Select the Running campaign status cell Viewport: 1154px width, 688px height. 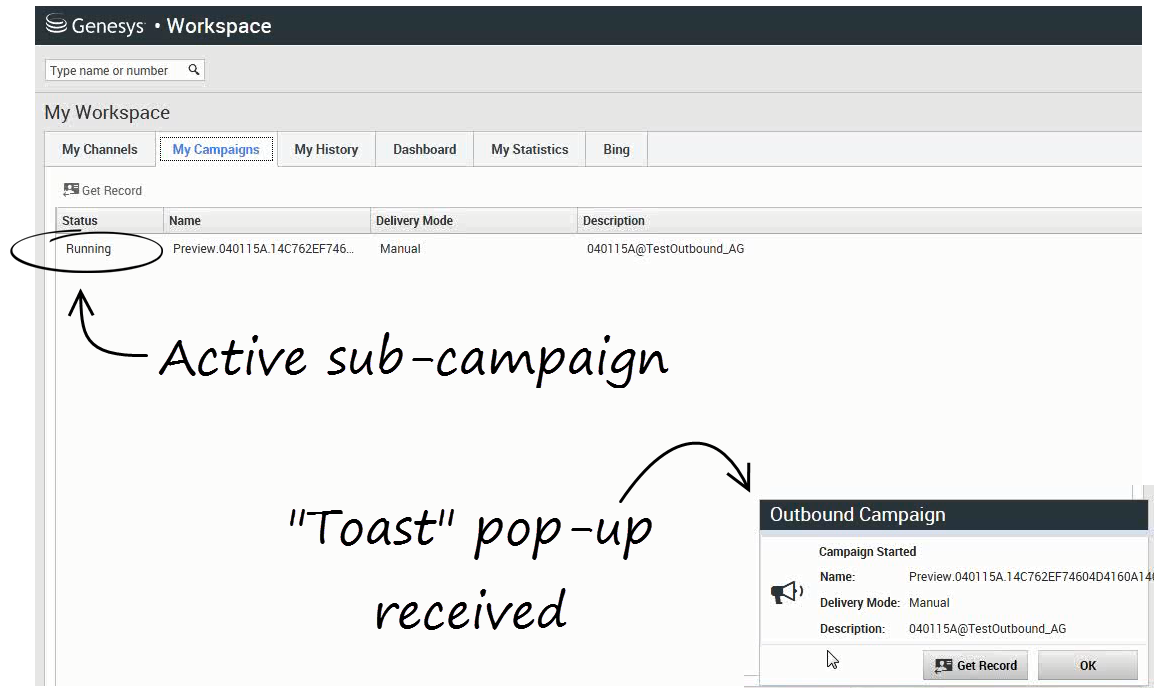click(89, 249)
